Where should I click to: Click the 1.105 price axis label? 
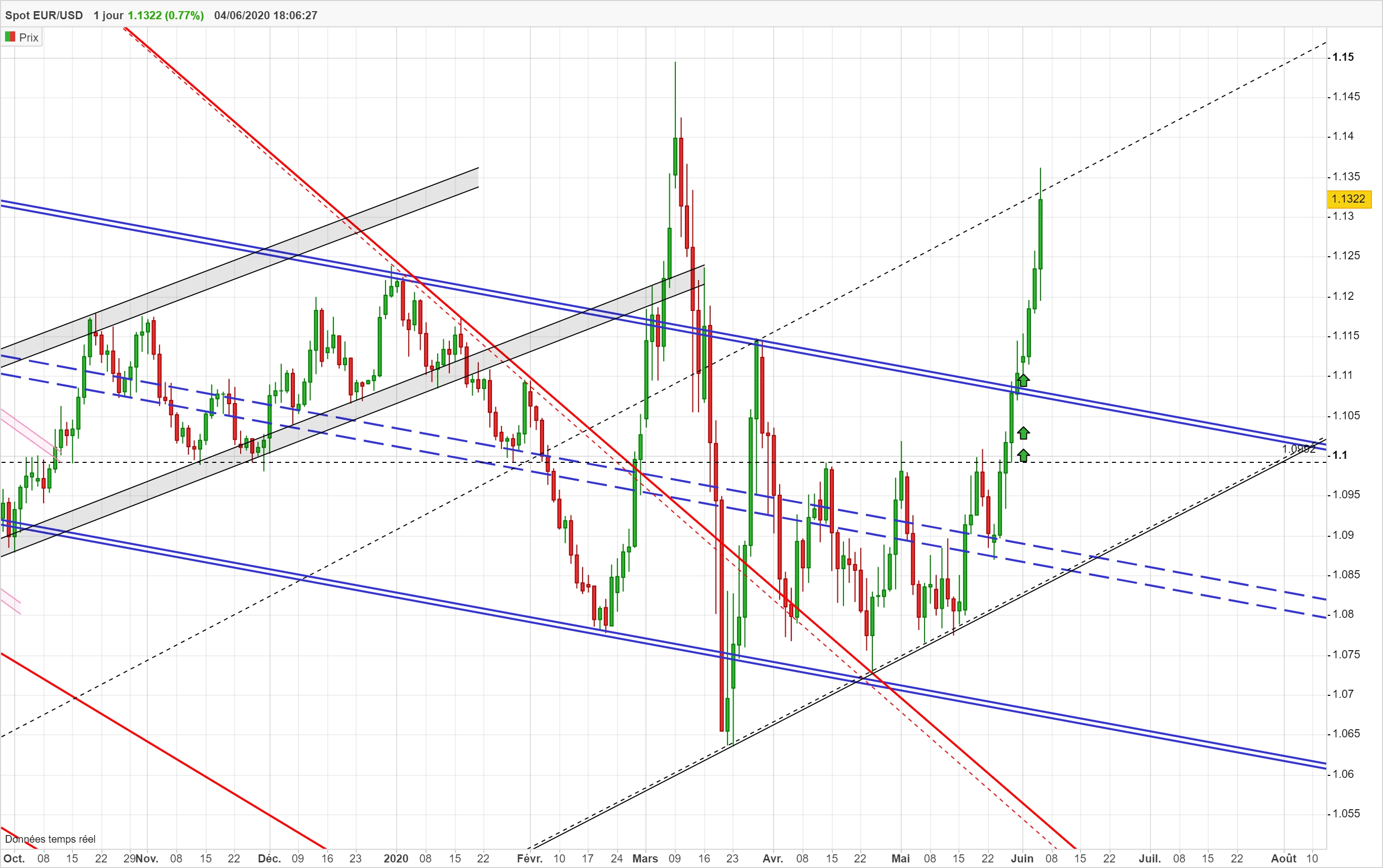click(1346, 415)
